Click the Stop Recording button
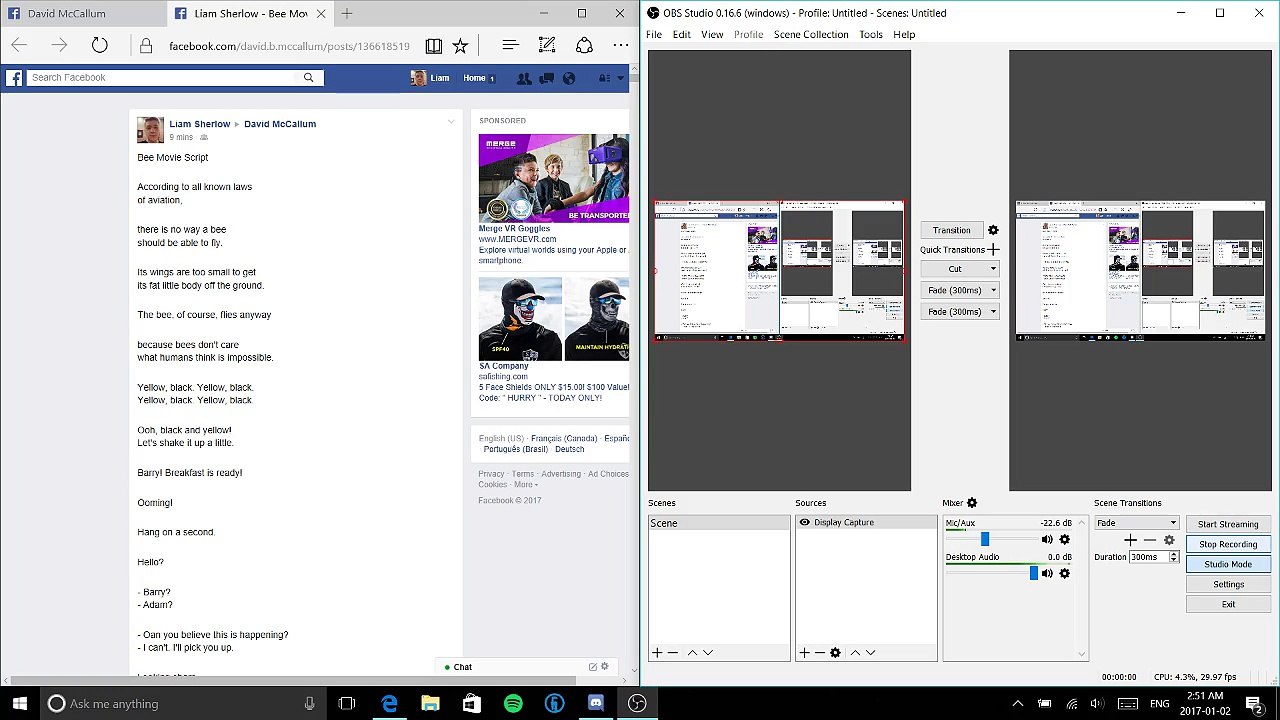 (1227, 544)
